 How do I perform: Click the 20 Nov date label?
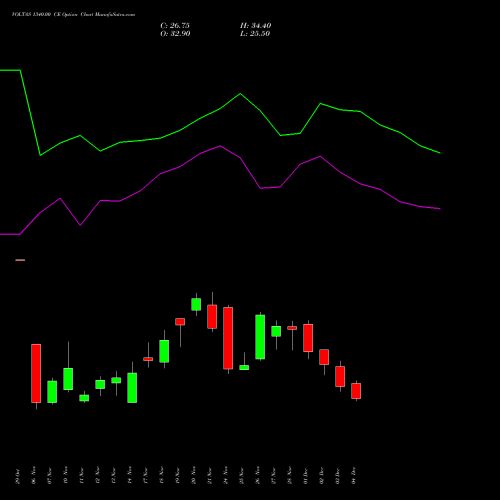point(194,476)
